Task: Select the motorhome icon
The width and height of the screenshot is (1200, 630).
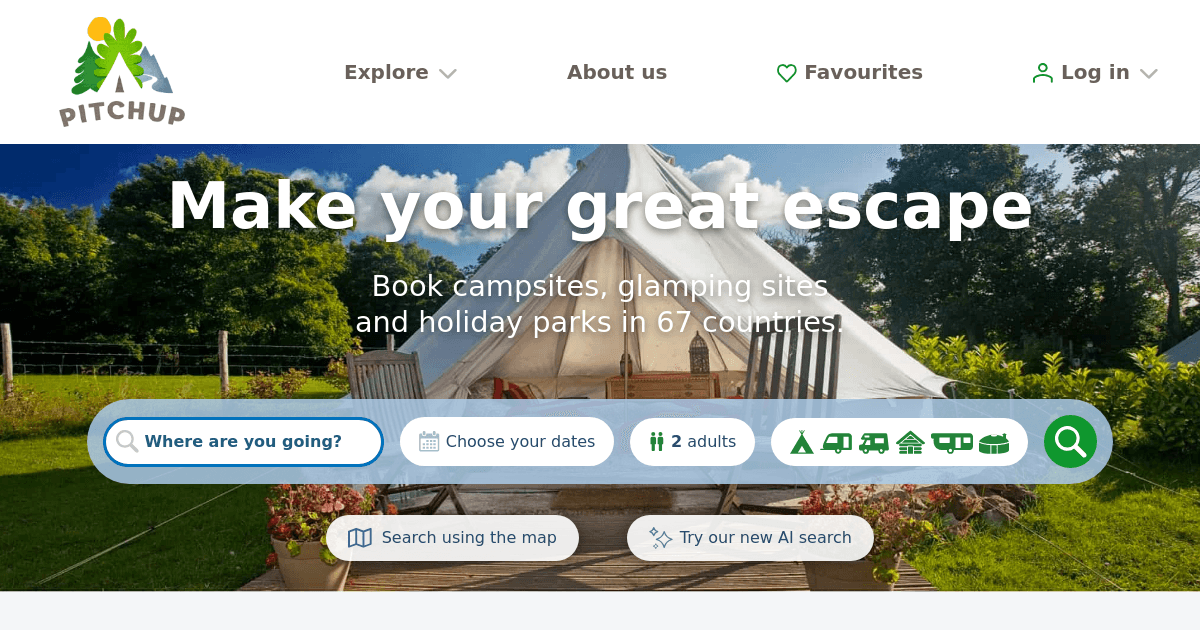Action: [x=873, y=442]
